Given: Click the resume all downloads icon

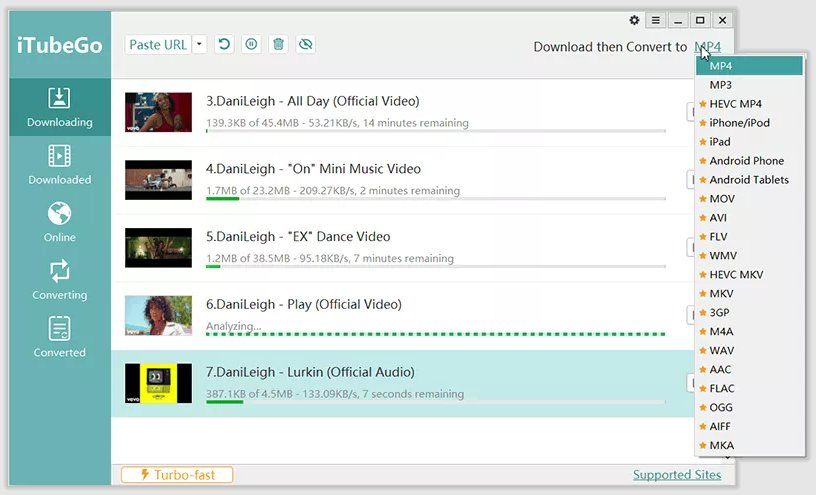Looking at the screenshot, I should click(x=224, y=44).
